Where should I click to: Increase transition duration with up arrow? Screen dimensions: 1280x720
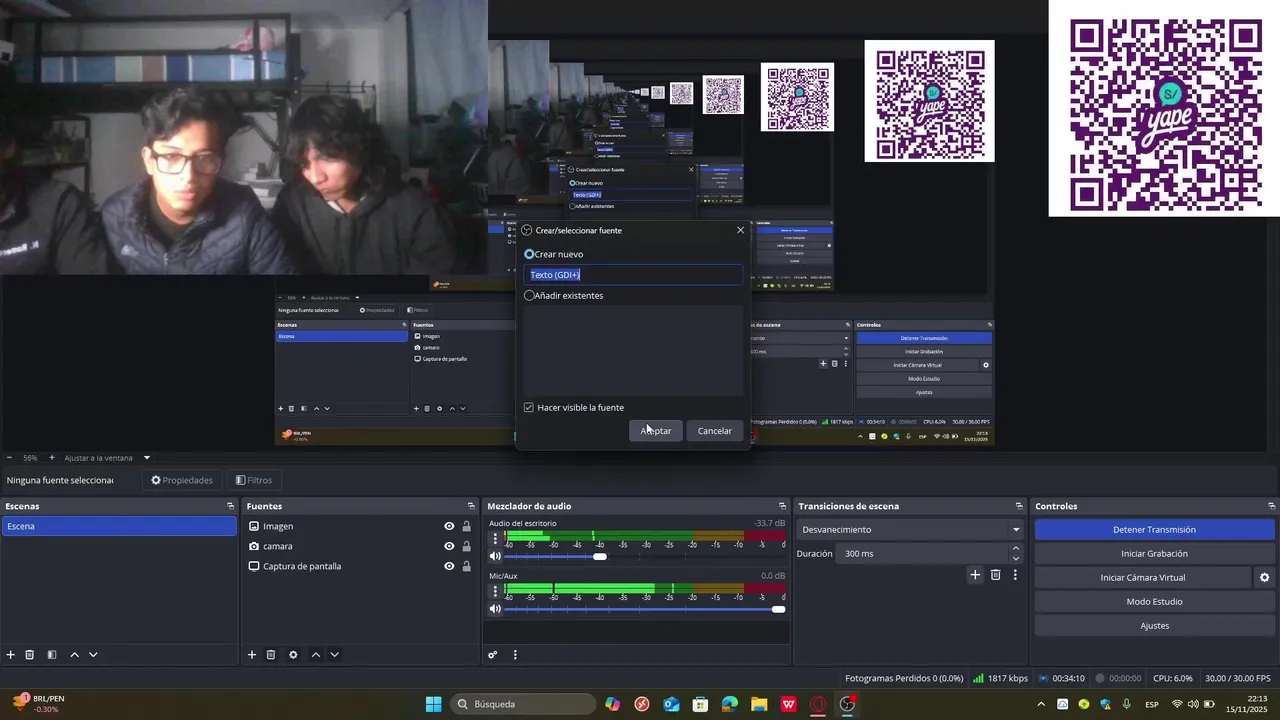[x=1016, y=548]
